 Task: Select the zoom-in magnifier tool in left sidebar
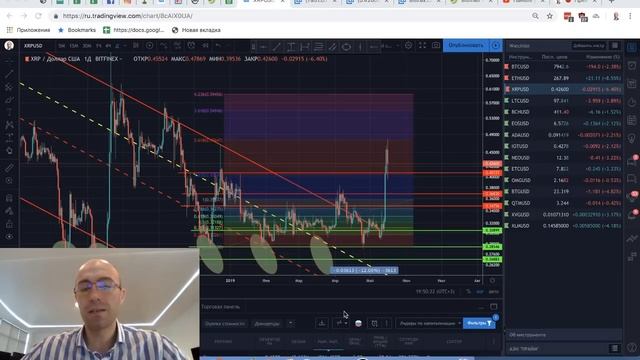(x=9, y=180)
